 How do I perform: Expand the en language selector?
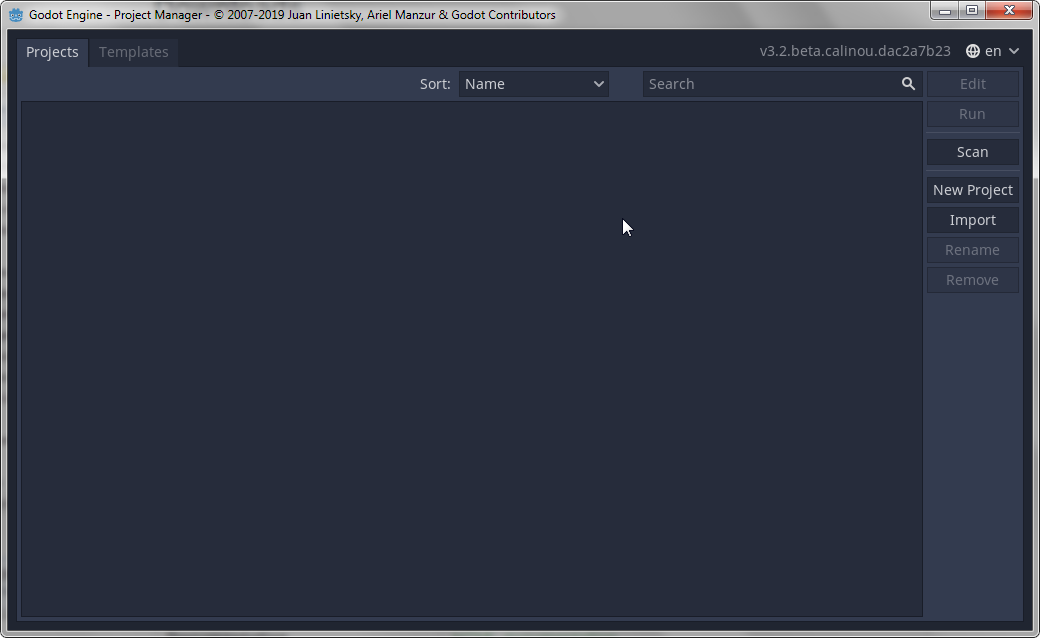(992, 51)
